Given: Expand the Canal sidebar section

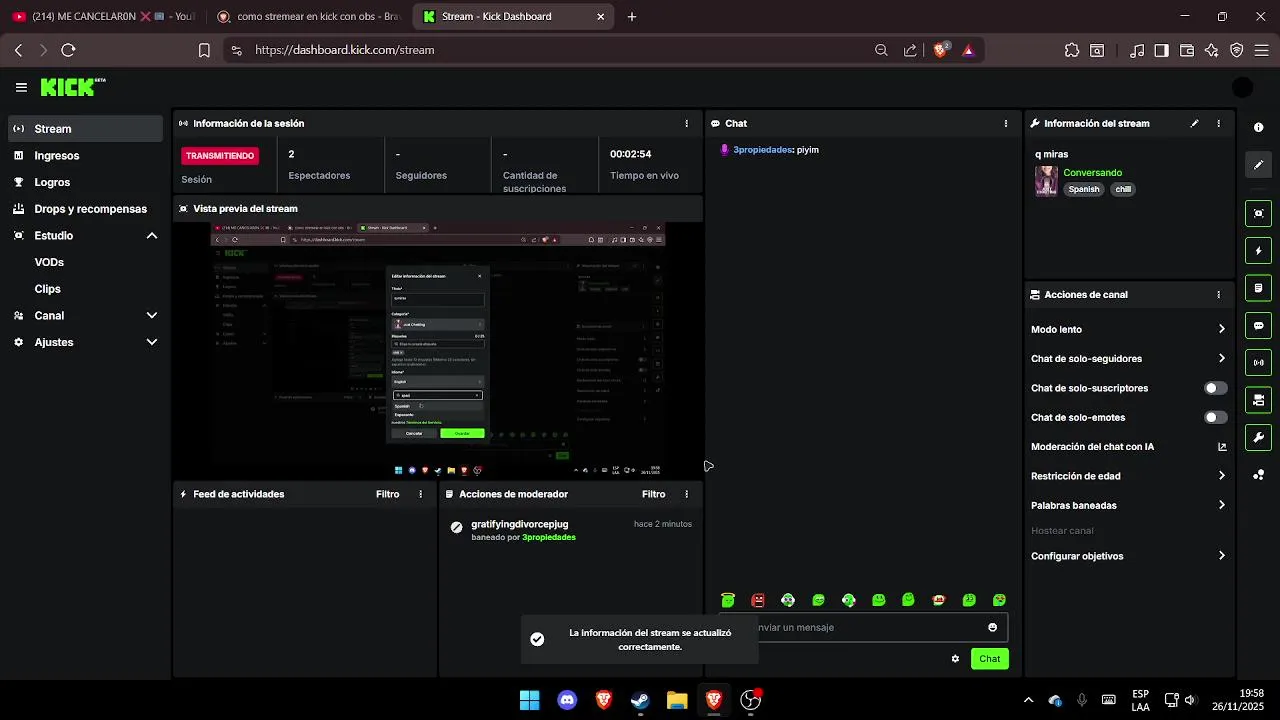Looking at the screenshot, I should [x=152, y=315].
